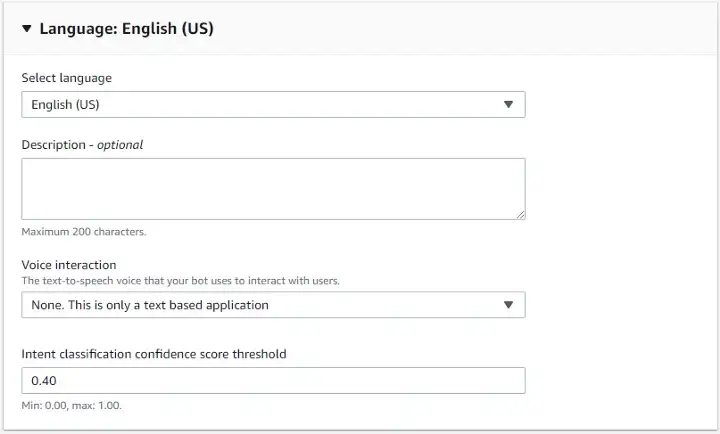Click the "Voice interaction" label
The image size is (720, 434).
click(x=69, y=265)
